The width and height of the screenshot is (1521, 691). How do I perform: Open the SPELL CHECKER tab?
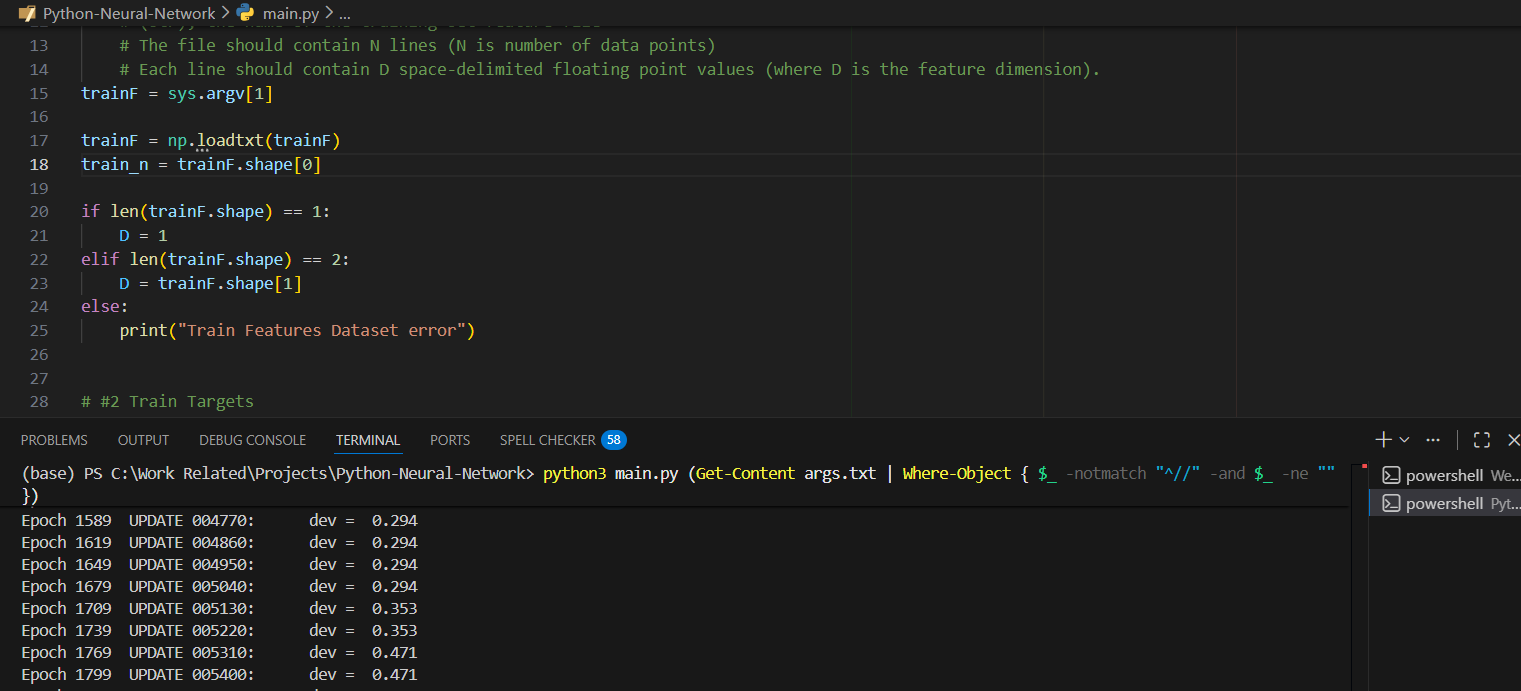pyautogui.click(x=547, y=440)
